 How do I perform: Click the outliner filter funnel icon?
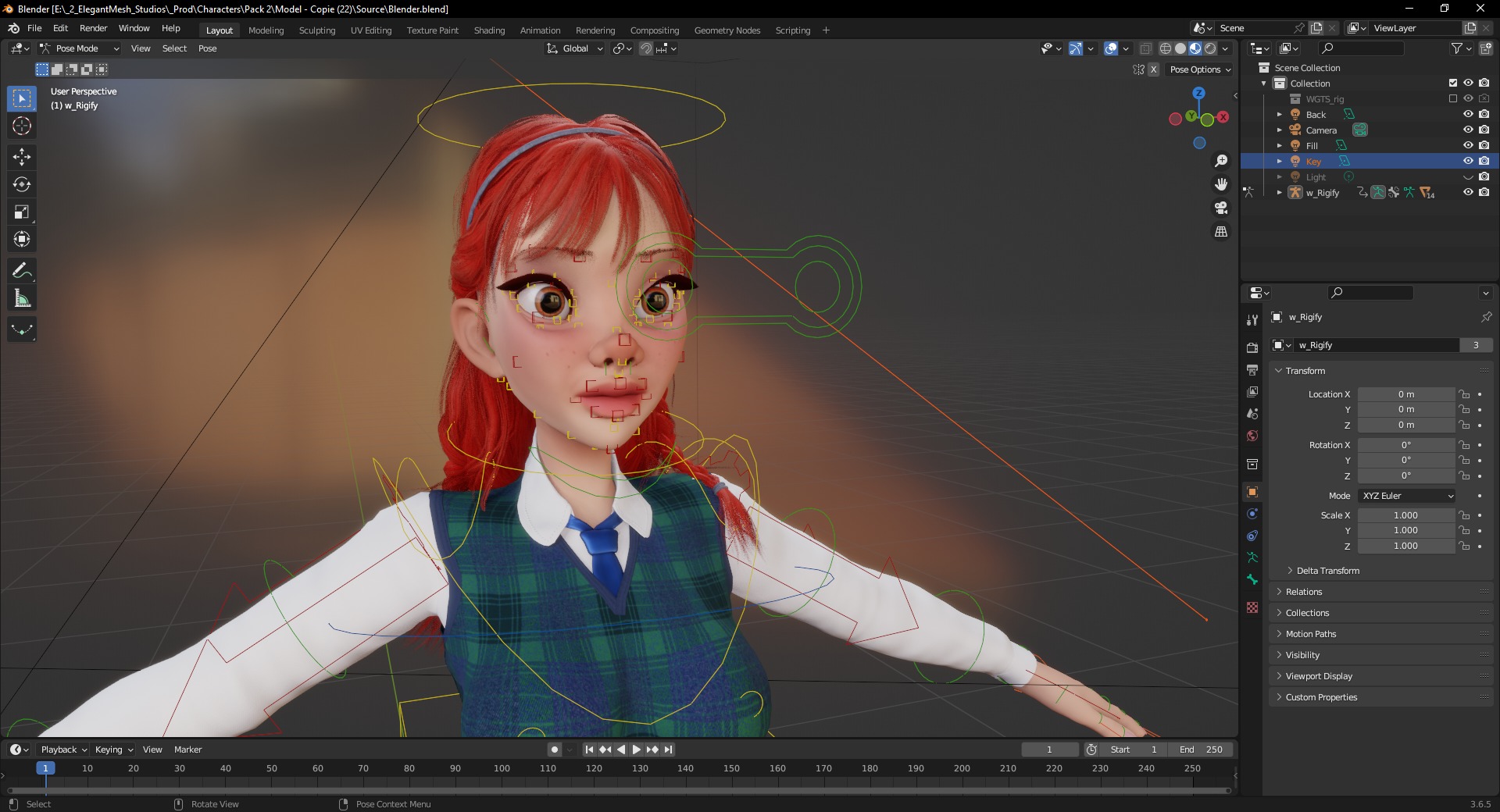[x=1457, y=48]
